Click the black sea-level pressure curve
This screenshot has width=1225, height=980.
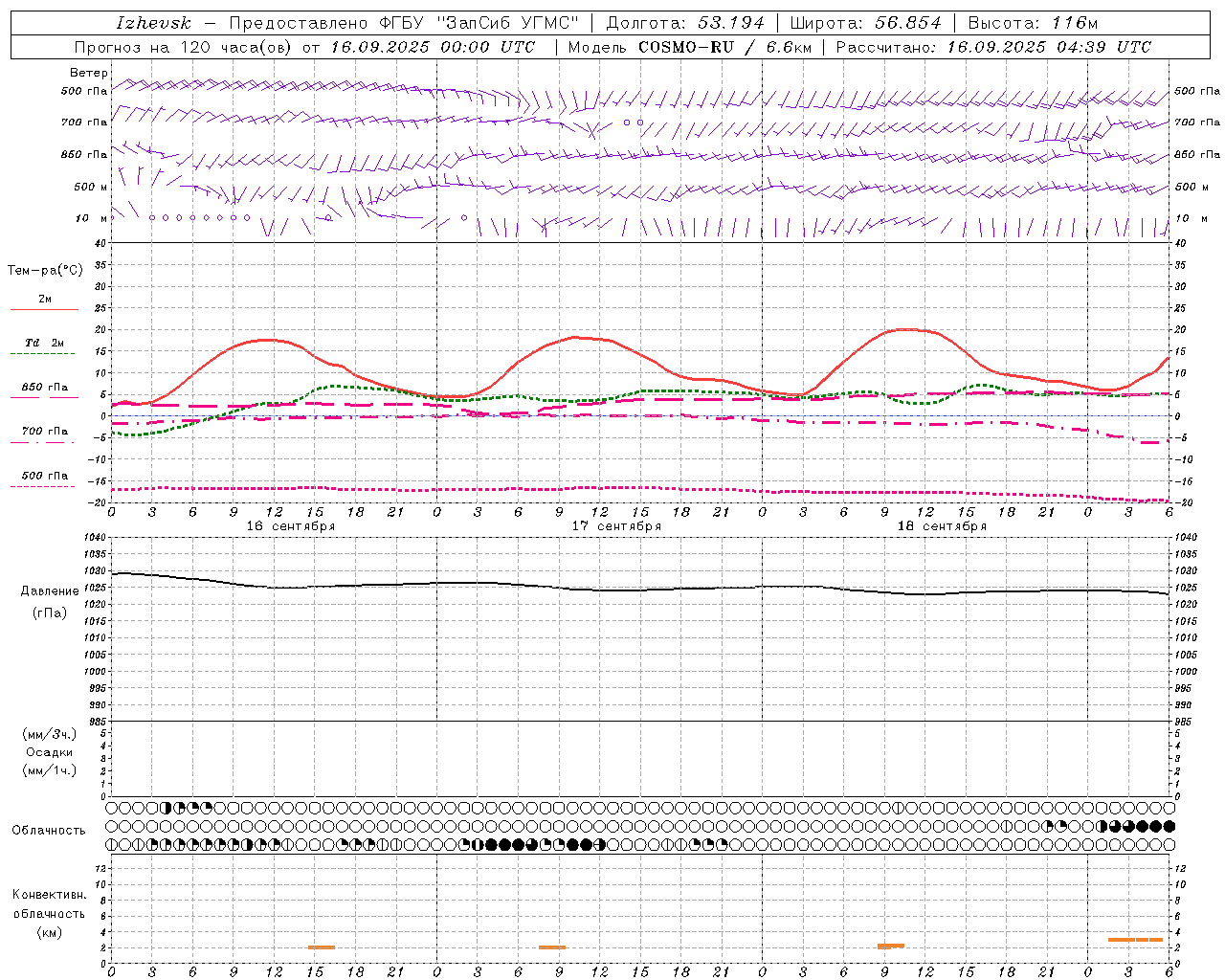click(x=639, y=590)
